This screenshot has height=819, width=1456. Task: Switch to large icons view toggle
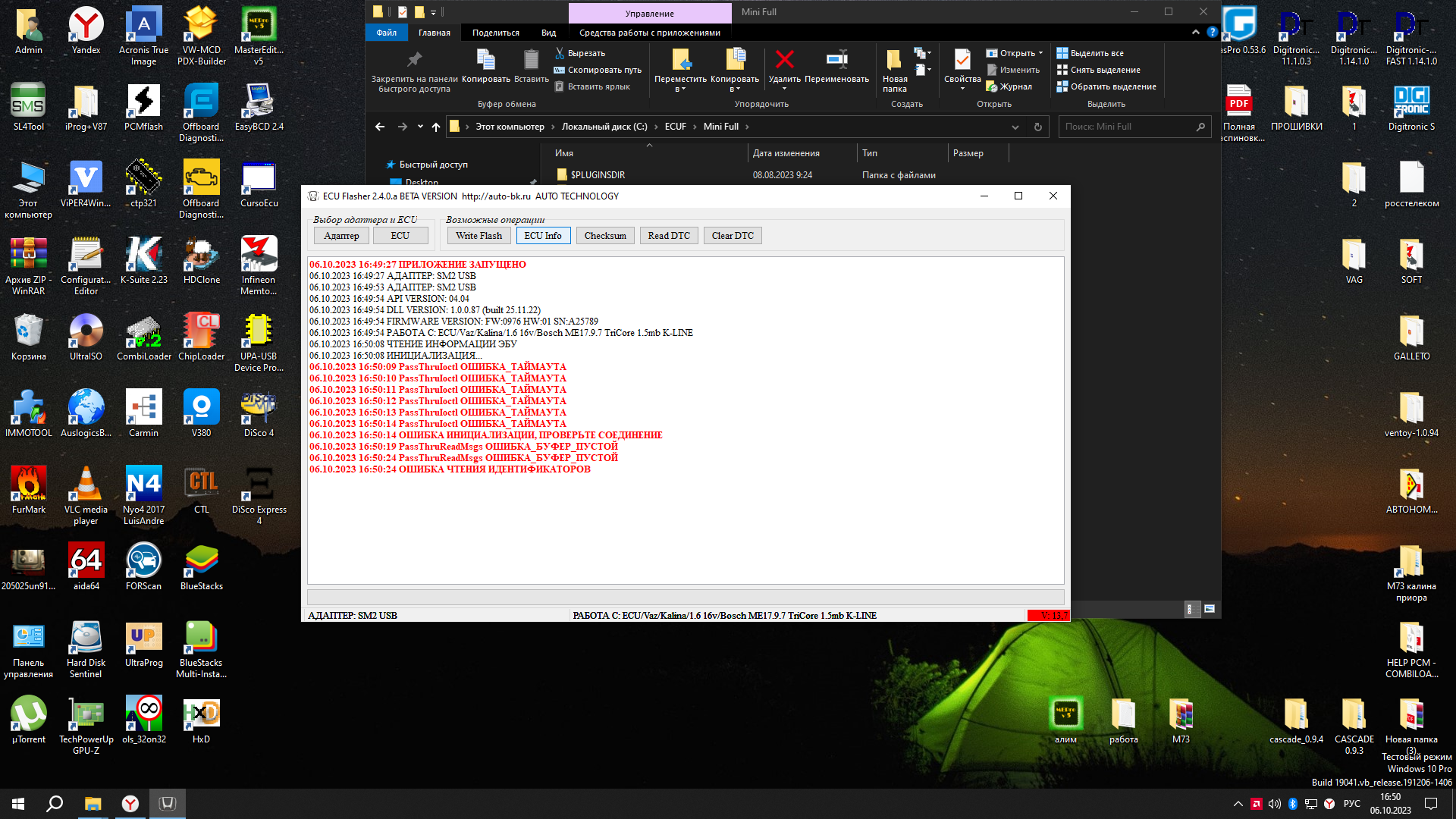pos(1210,609)
